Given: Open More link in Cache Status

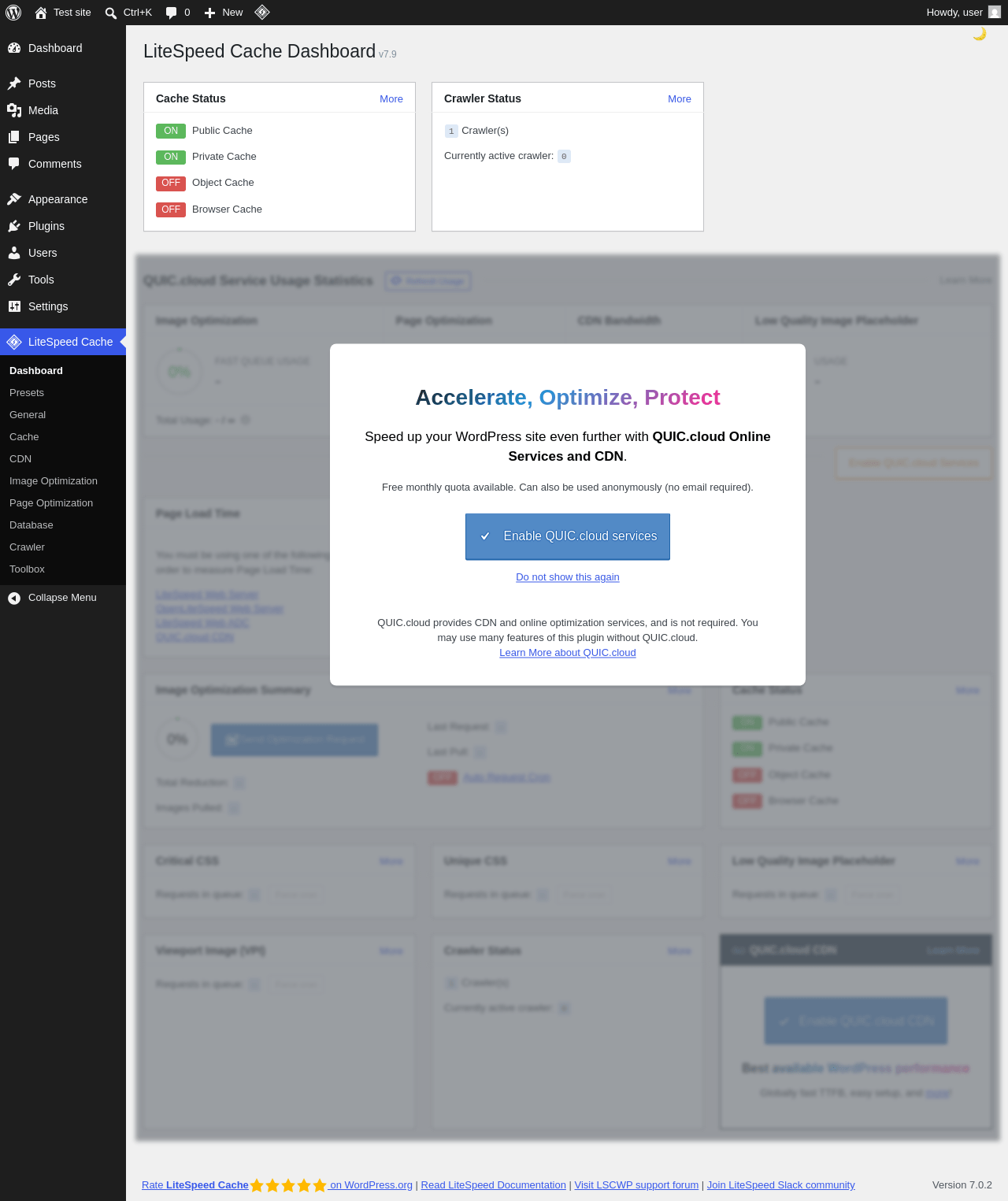Looking at the screenshot, I should pos(391,99).
